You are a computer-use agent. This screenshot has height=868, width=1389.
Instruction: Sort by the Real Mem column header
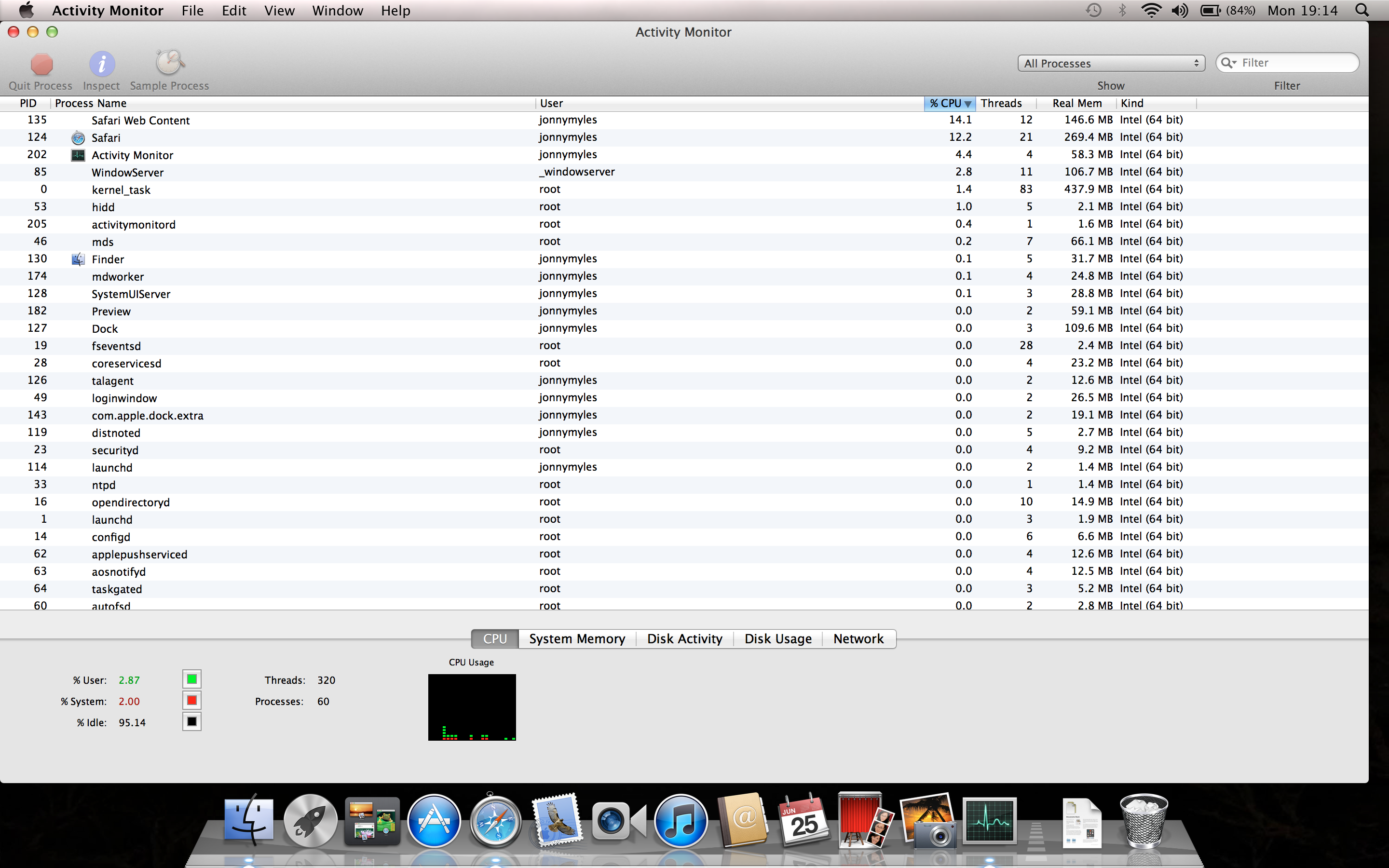[1077, 103]
